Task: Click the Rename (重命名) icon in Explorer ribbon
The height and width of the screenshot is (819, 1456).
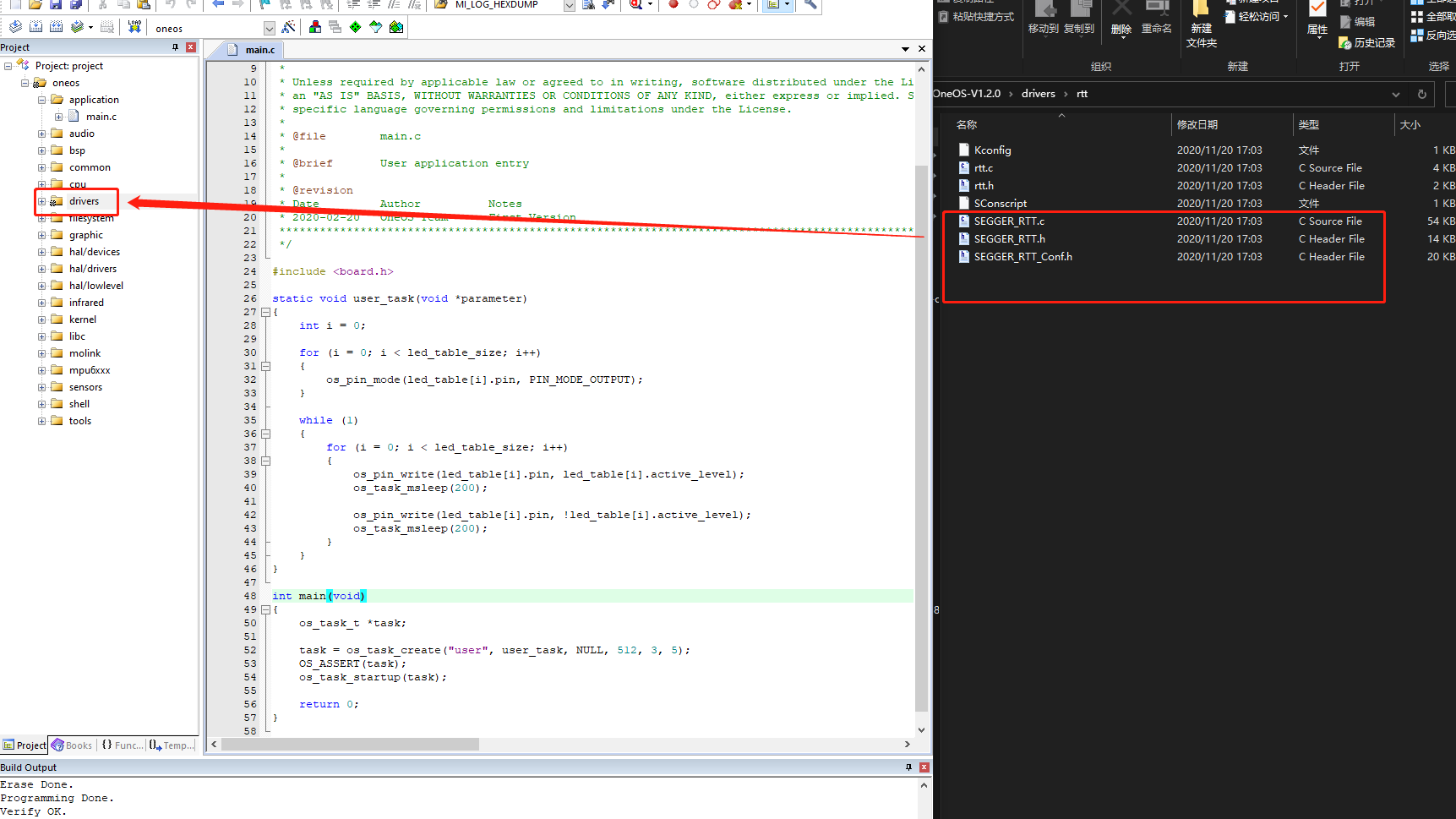Action: coord(1157,19)
